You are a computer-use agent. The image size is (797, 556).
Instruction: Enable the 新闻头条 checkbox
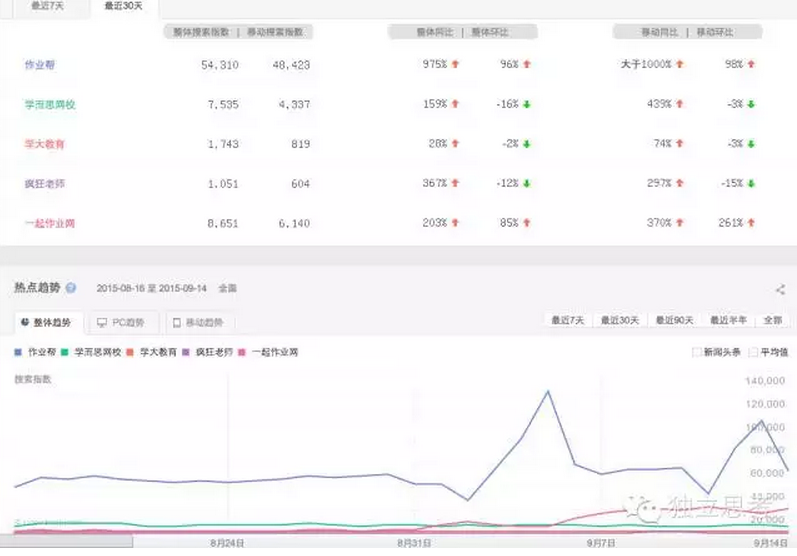[697, 352]
